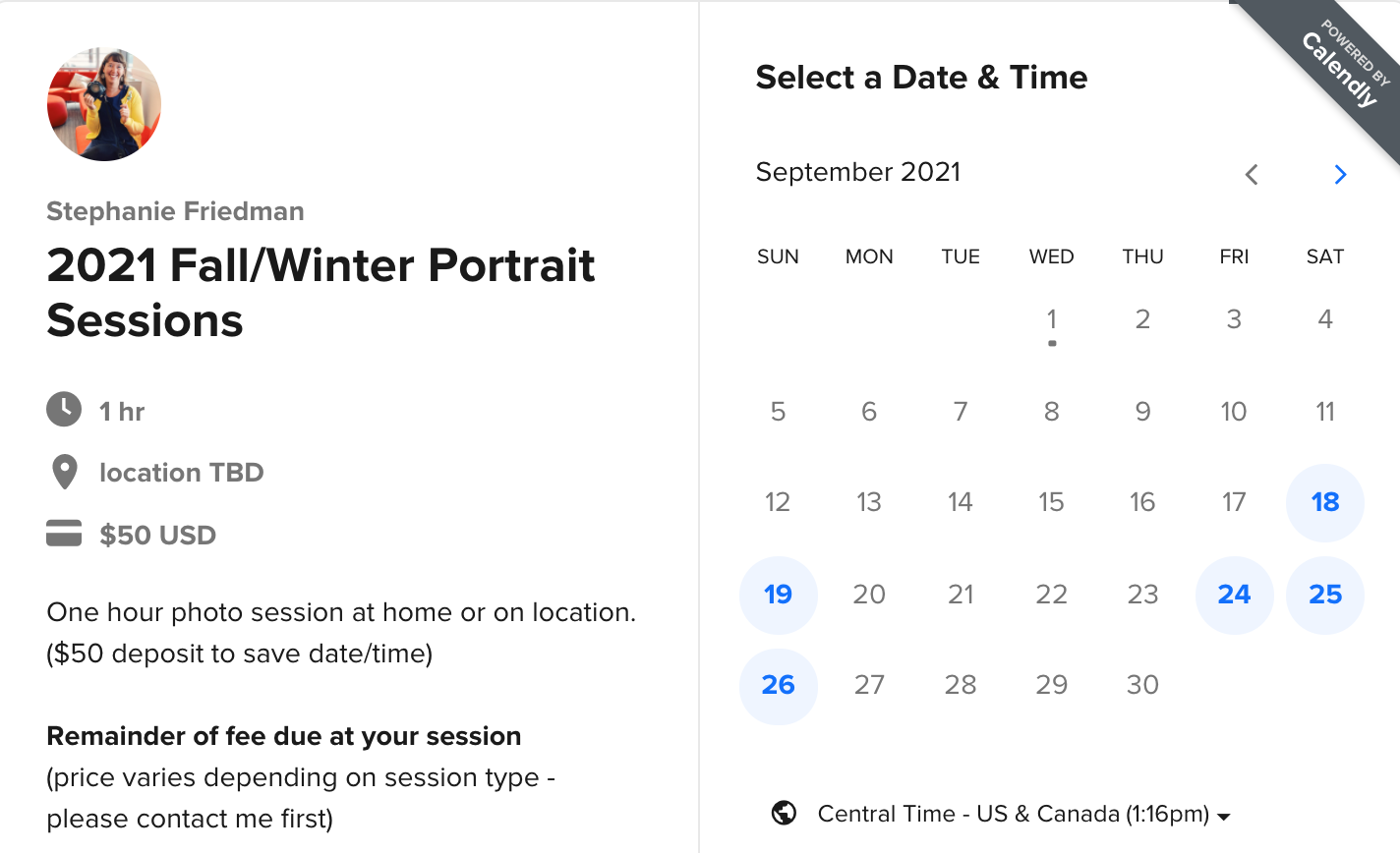The height and width of the screenshot is (853, 1400).
Task: Click the unavailable date September 30
Action: (1142, 685)
